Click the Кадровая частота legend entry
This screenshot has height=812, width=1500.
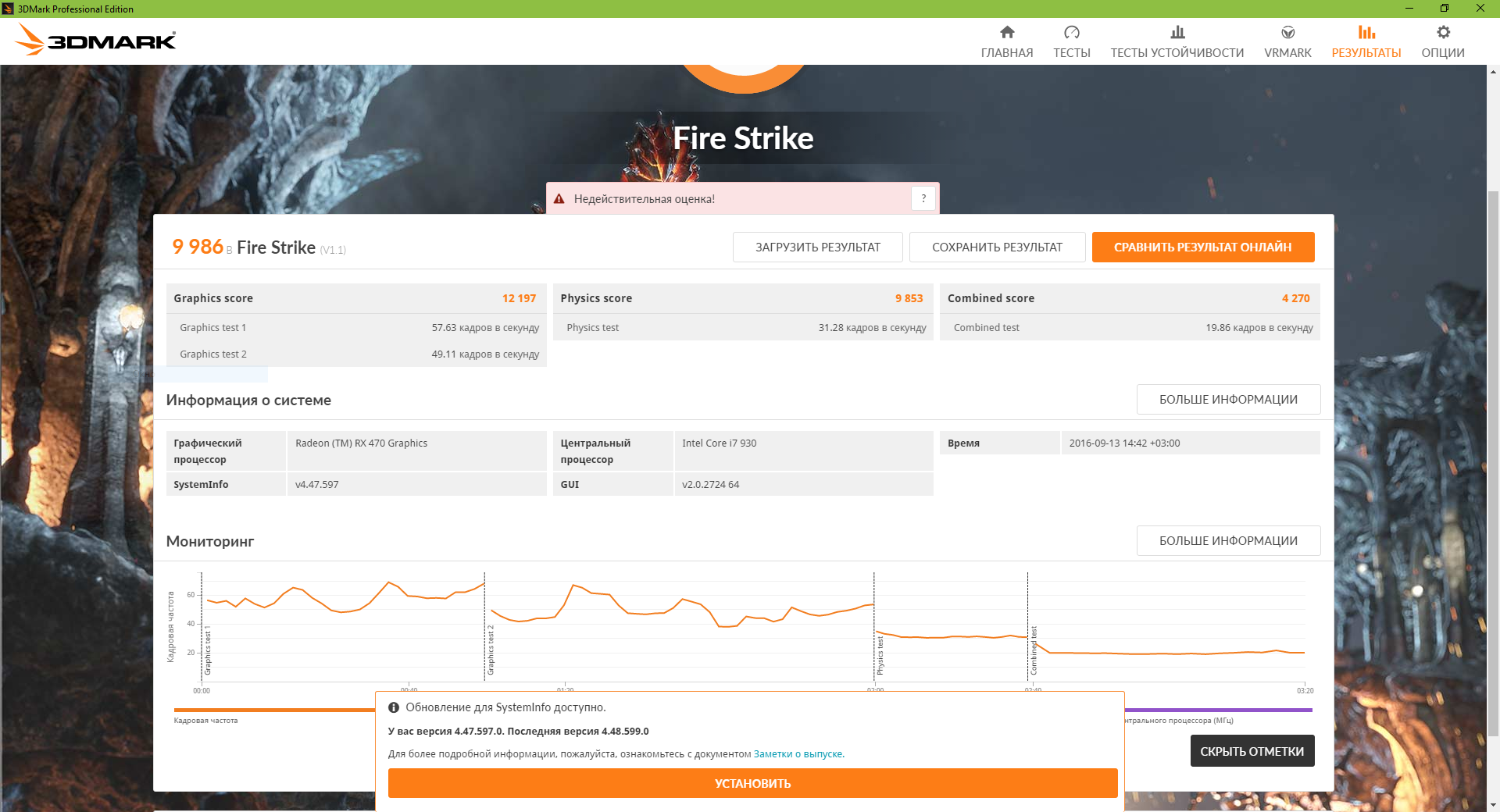coord(205,721)
